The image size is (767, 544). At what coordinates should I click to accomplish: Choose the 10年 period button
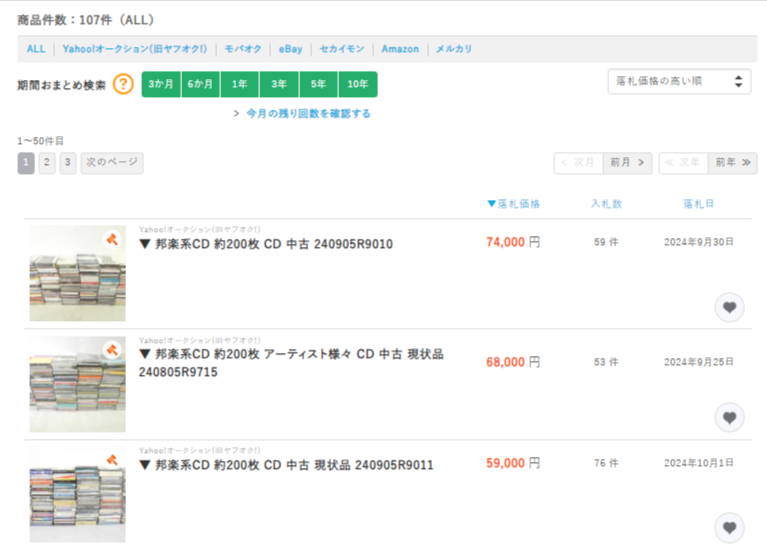tap(357, 84)
